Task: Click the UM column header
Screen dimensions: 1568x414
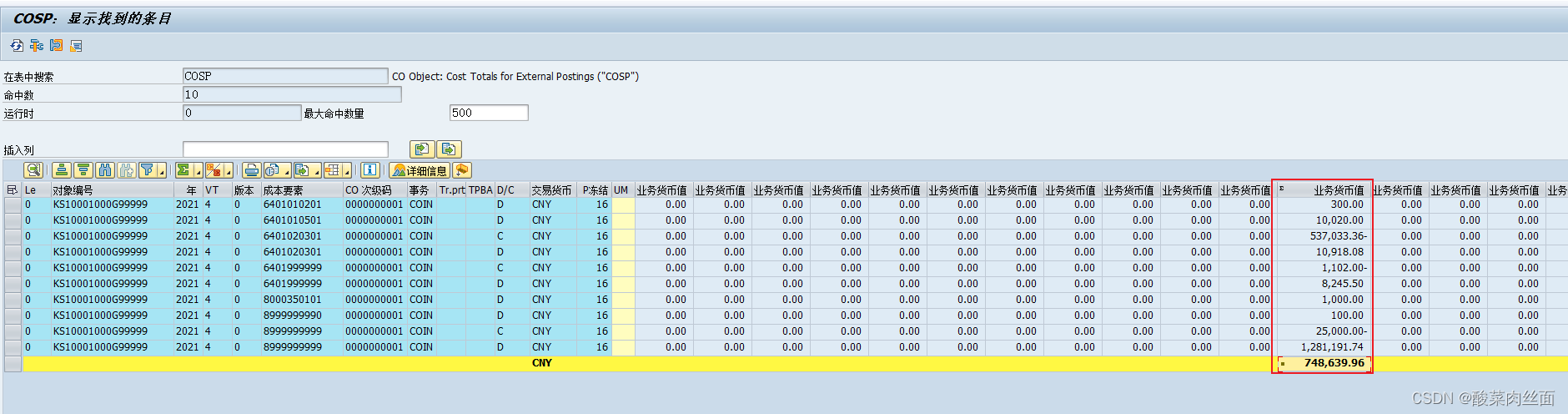Action: 622,190
